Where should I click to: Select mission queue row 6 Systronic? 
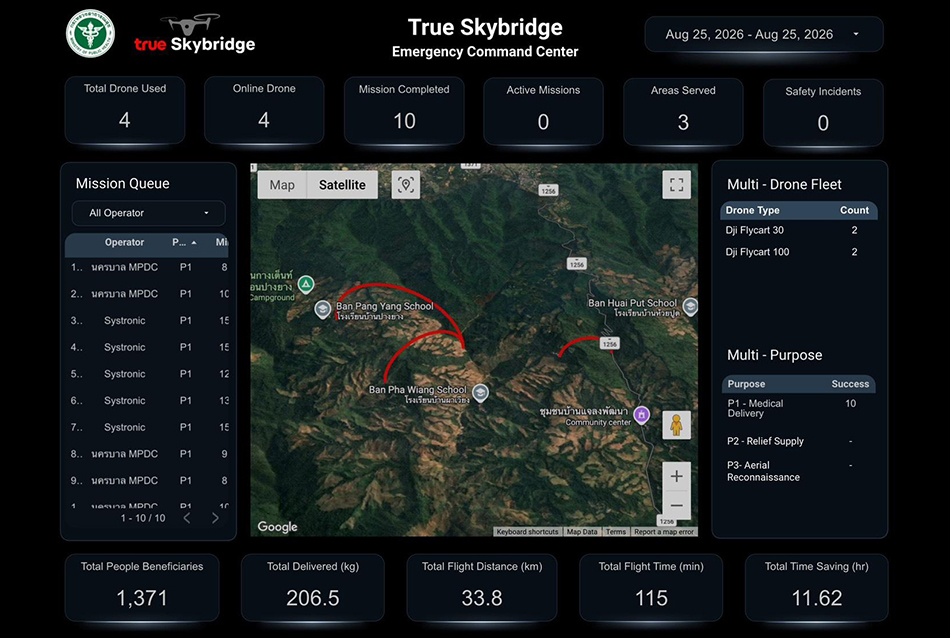pyautogui.click(x=147, y=400)
